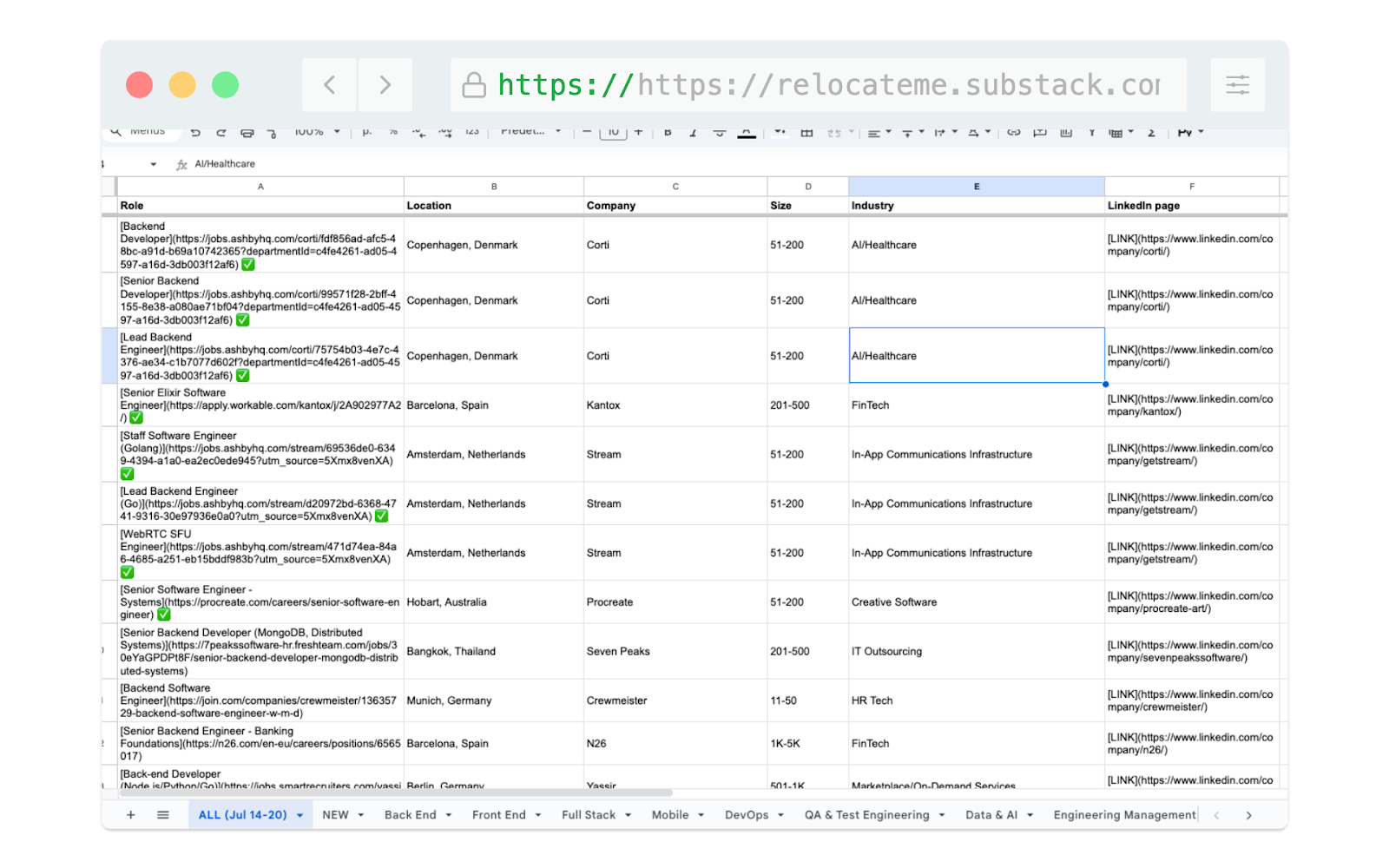Undo the last action in toolbar
The width and height of the screenshot is (1389, 868).
[x=195, y=133]
